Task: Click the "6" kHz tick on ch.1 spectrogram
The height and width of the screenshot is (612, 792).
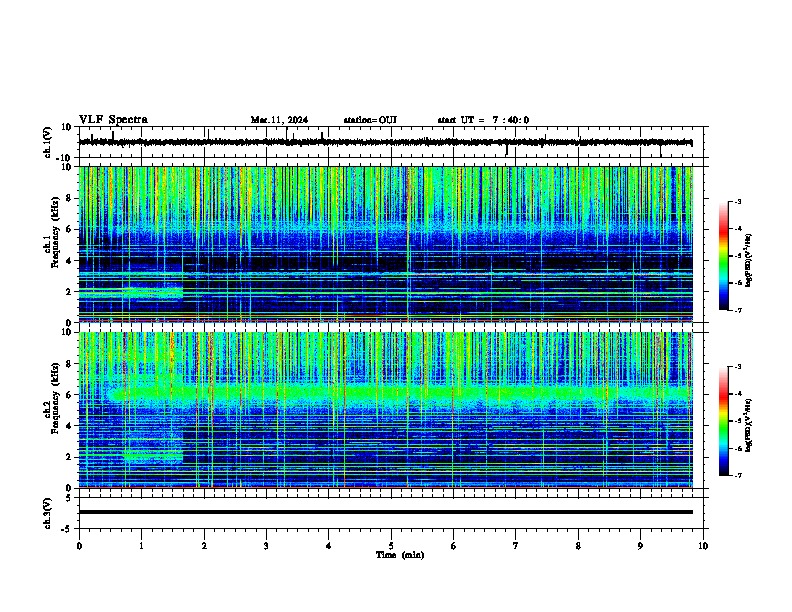Action: (x=69, y=229)
